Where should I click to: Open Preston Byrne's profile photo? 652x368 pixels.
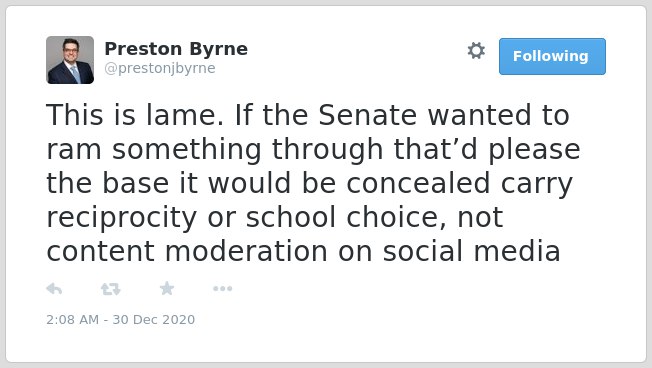coord(70,60)
